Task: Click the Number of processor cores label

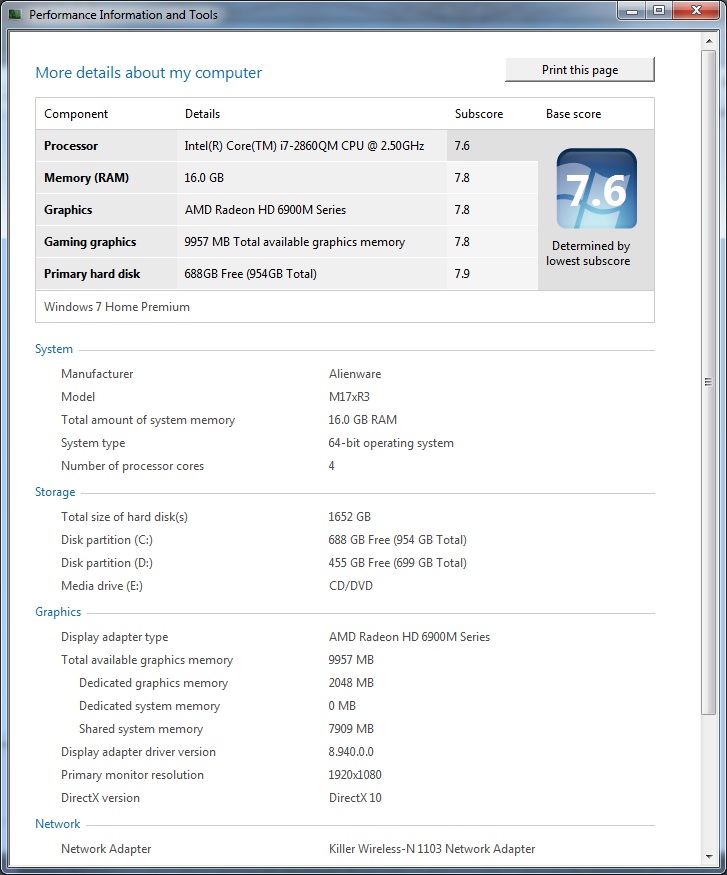Action: coord(132,466)
